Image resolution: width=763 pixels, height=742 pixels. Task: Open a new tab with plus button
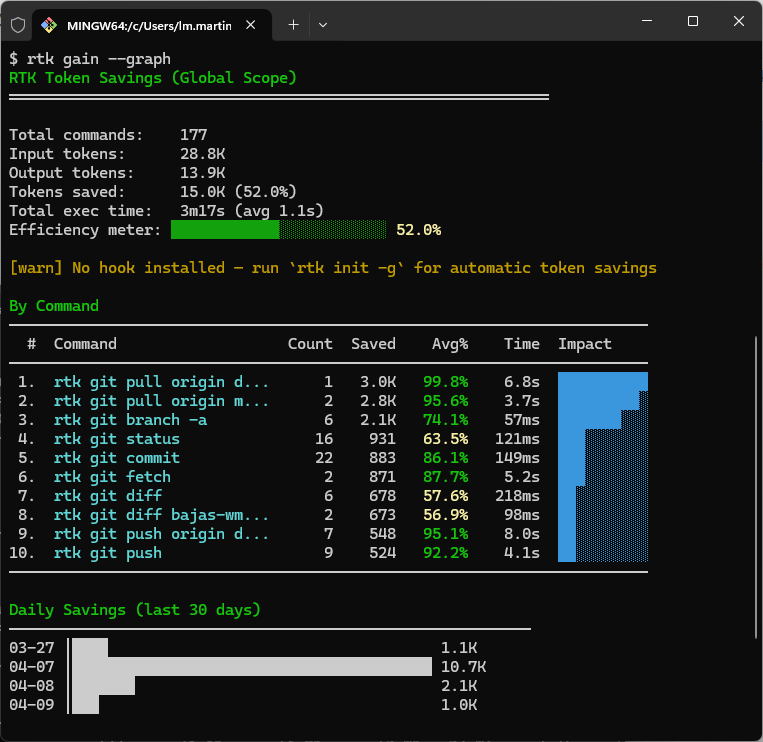[293, 24]
